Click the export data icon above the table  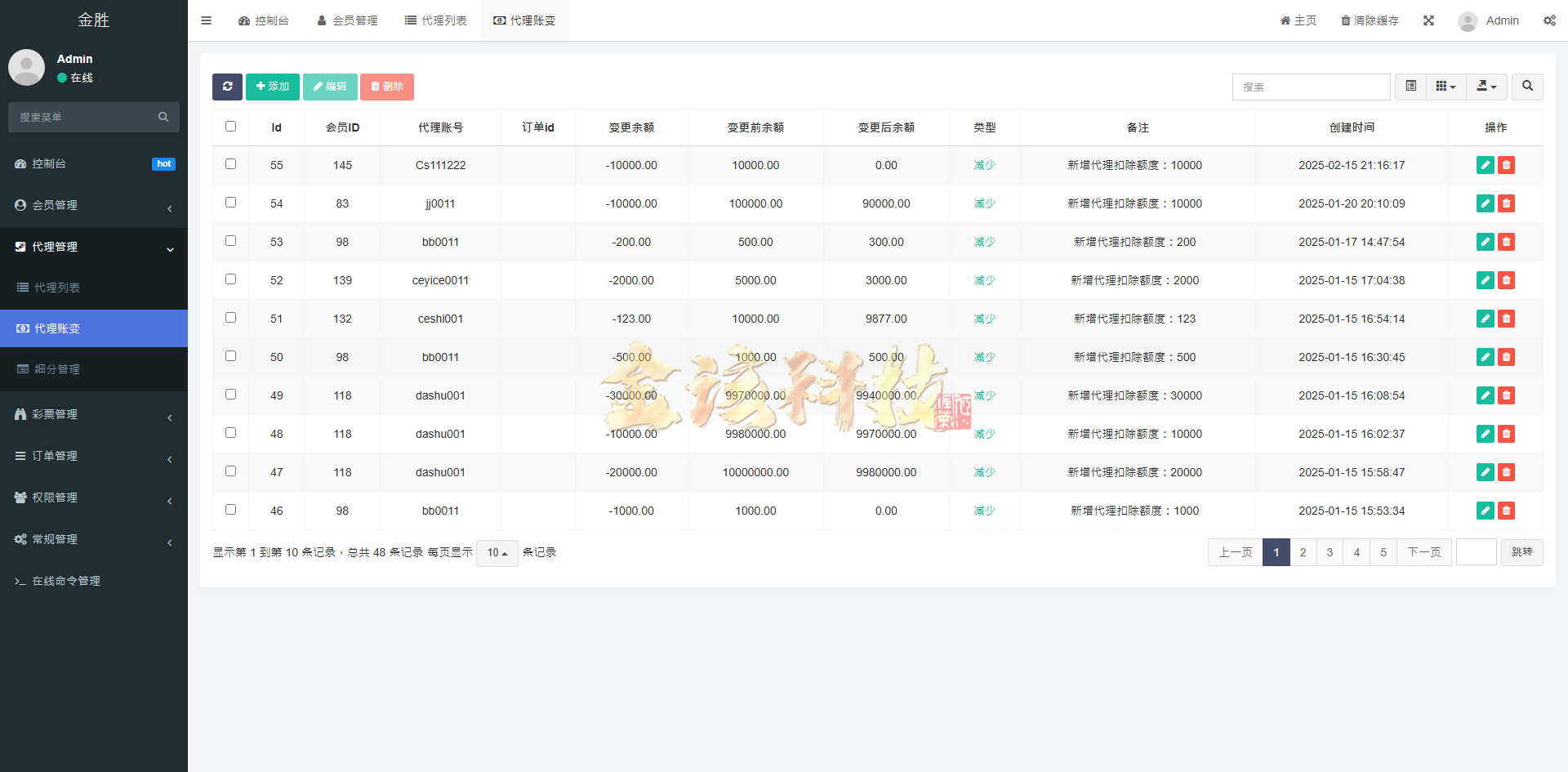pos(1486,87)
